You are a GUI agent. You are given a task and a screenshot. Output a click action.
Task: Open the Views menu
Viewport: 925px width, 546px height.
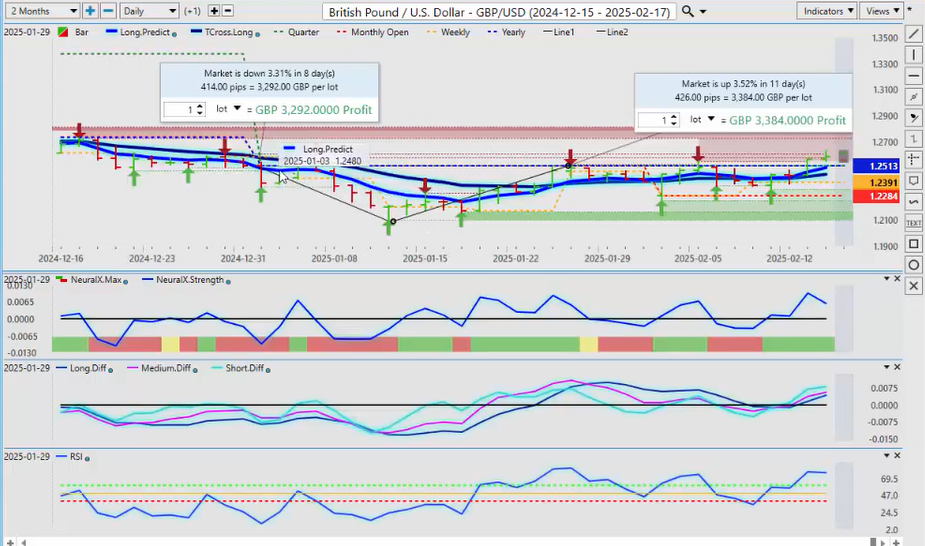pyautogui.click(x=881, y=11)
